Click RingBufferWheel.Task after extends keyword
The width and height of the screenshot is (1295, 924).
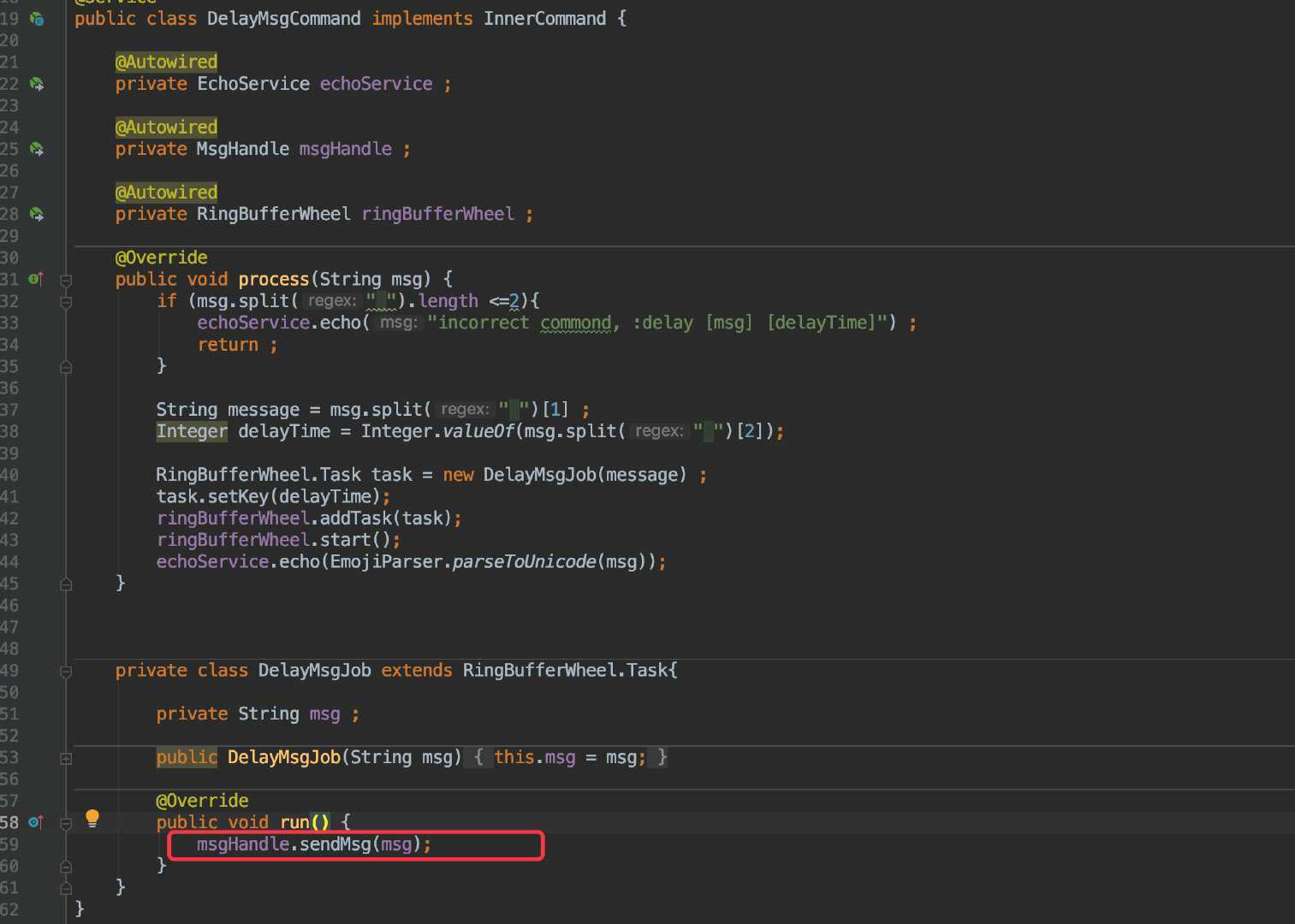pyautogui.click(x=565, y=671)
